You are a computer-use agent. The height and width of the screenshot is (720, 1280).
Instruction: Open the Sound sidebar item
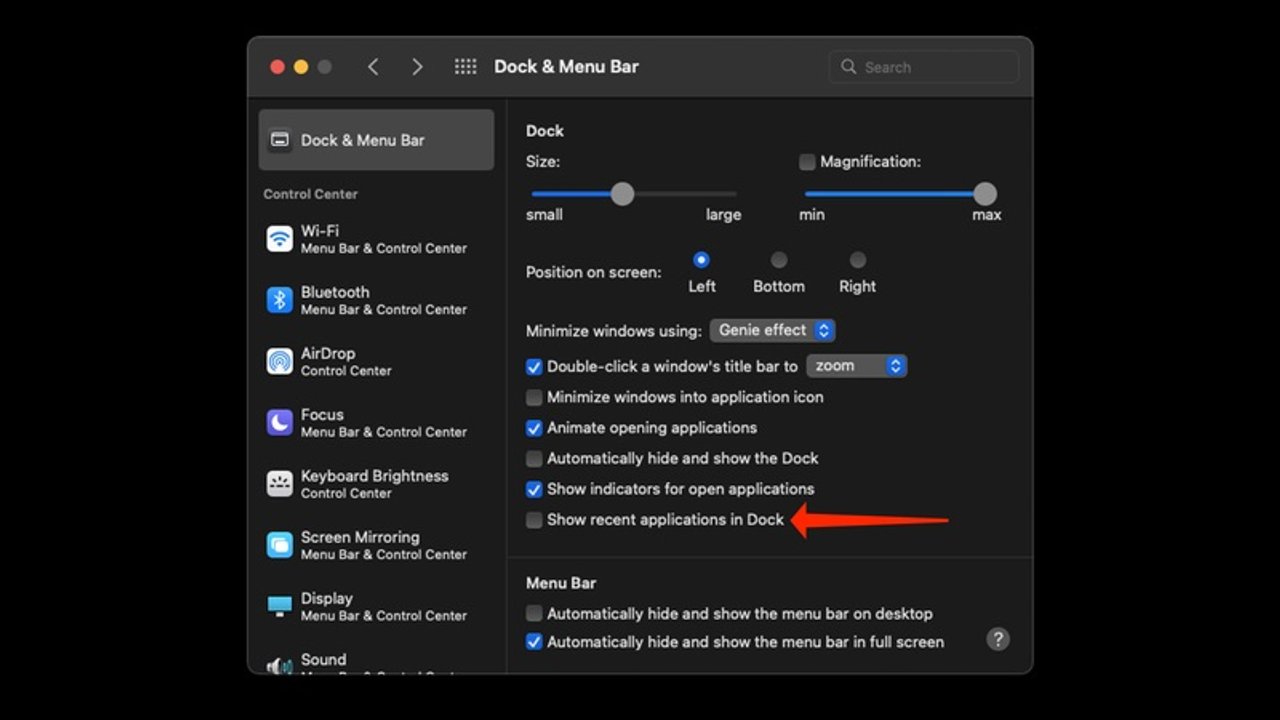[323, 660]
